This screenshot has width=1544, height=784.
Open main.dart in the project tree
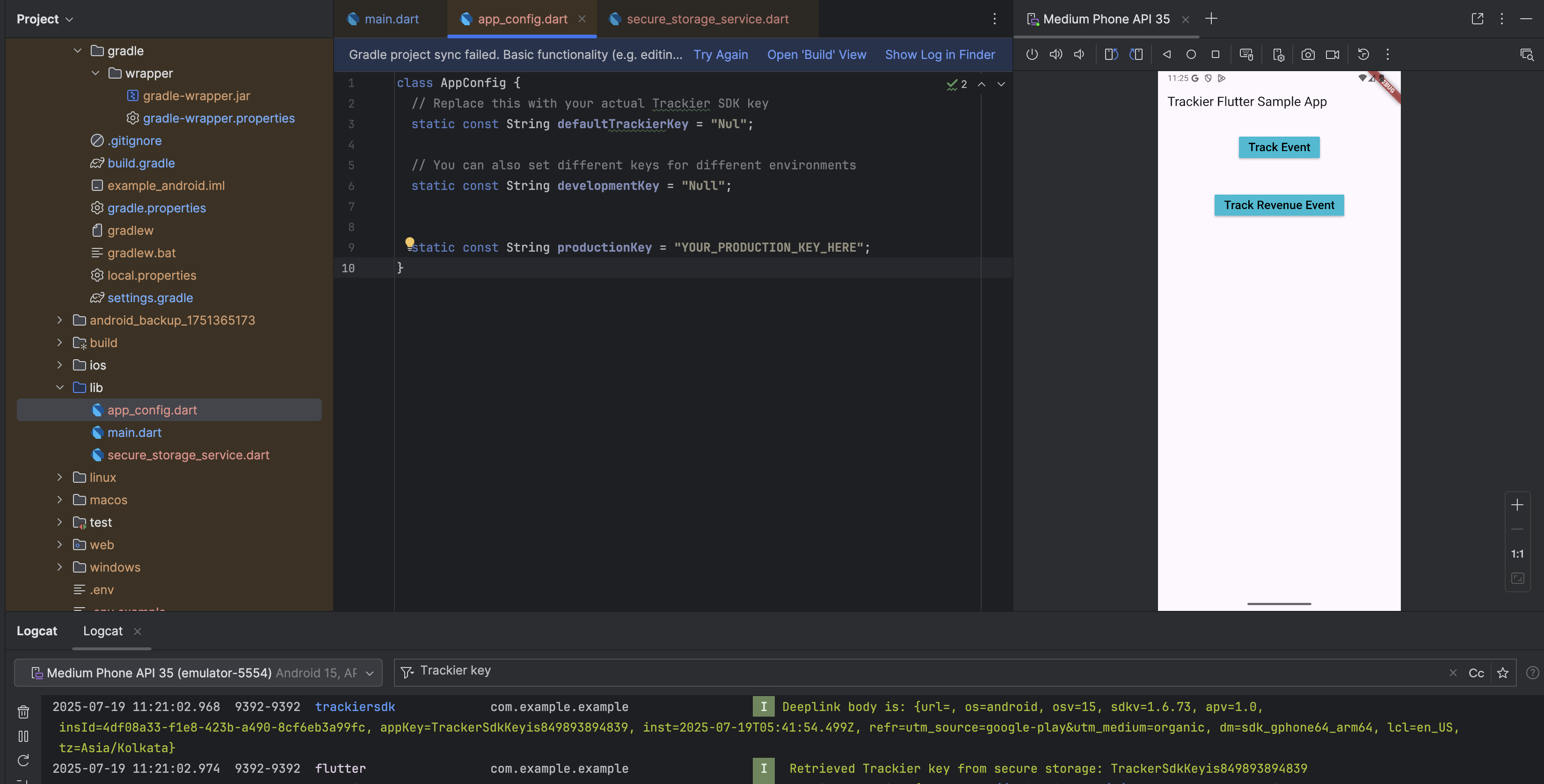[134, 432]
